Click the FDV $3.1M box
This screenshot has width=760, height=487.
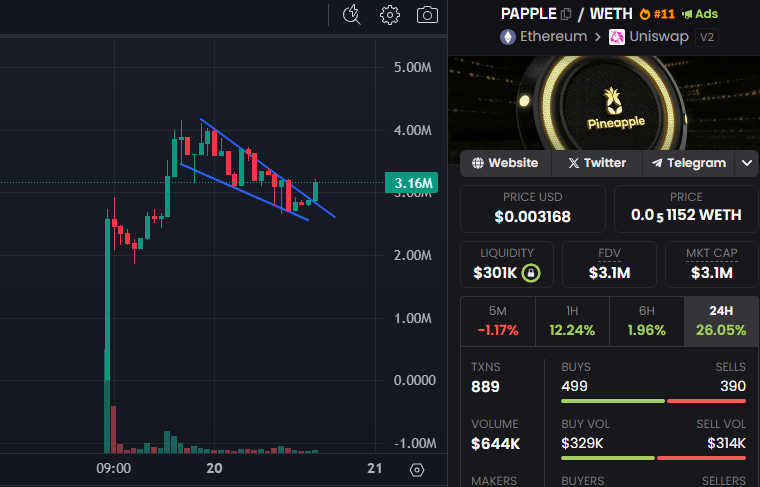609,265
